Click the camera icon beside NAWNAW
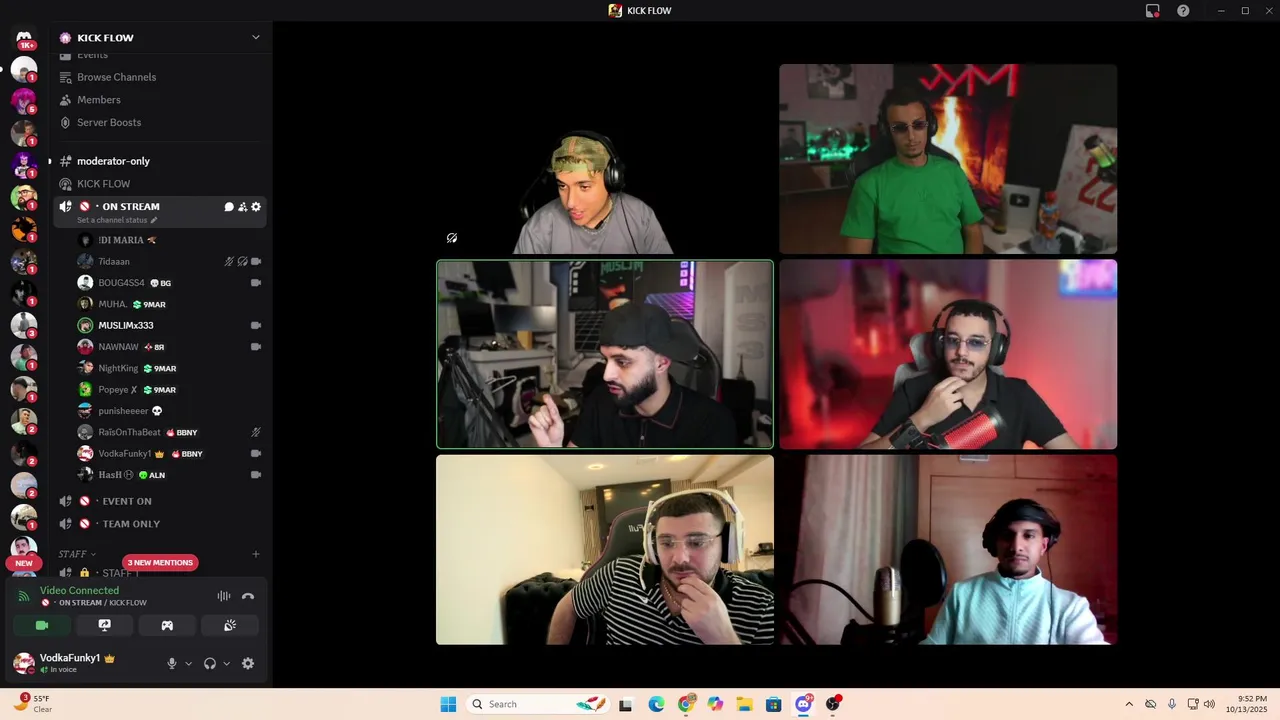 tap(256, 347)
